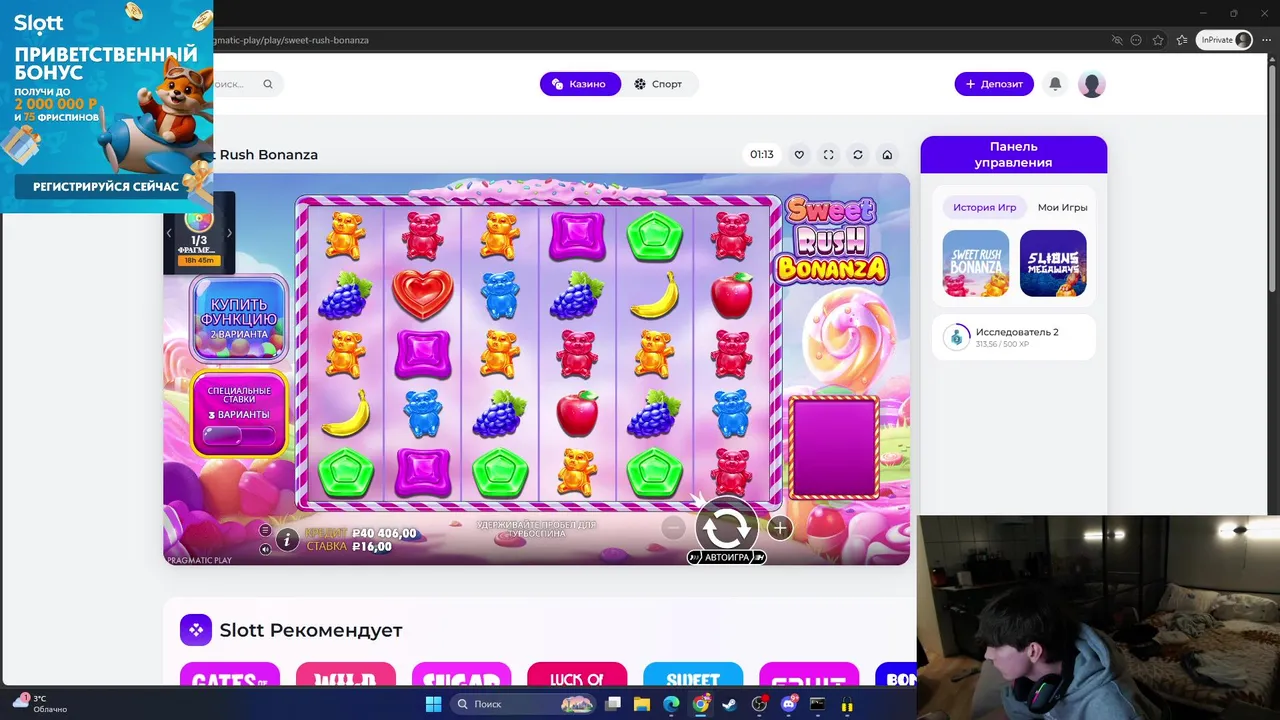Open the weather widget showing 3°C
1280x720 pixels.
coord(40,703)
